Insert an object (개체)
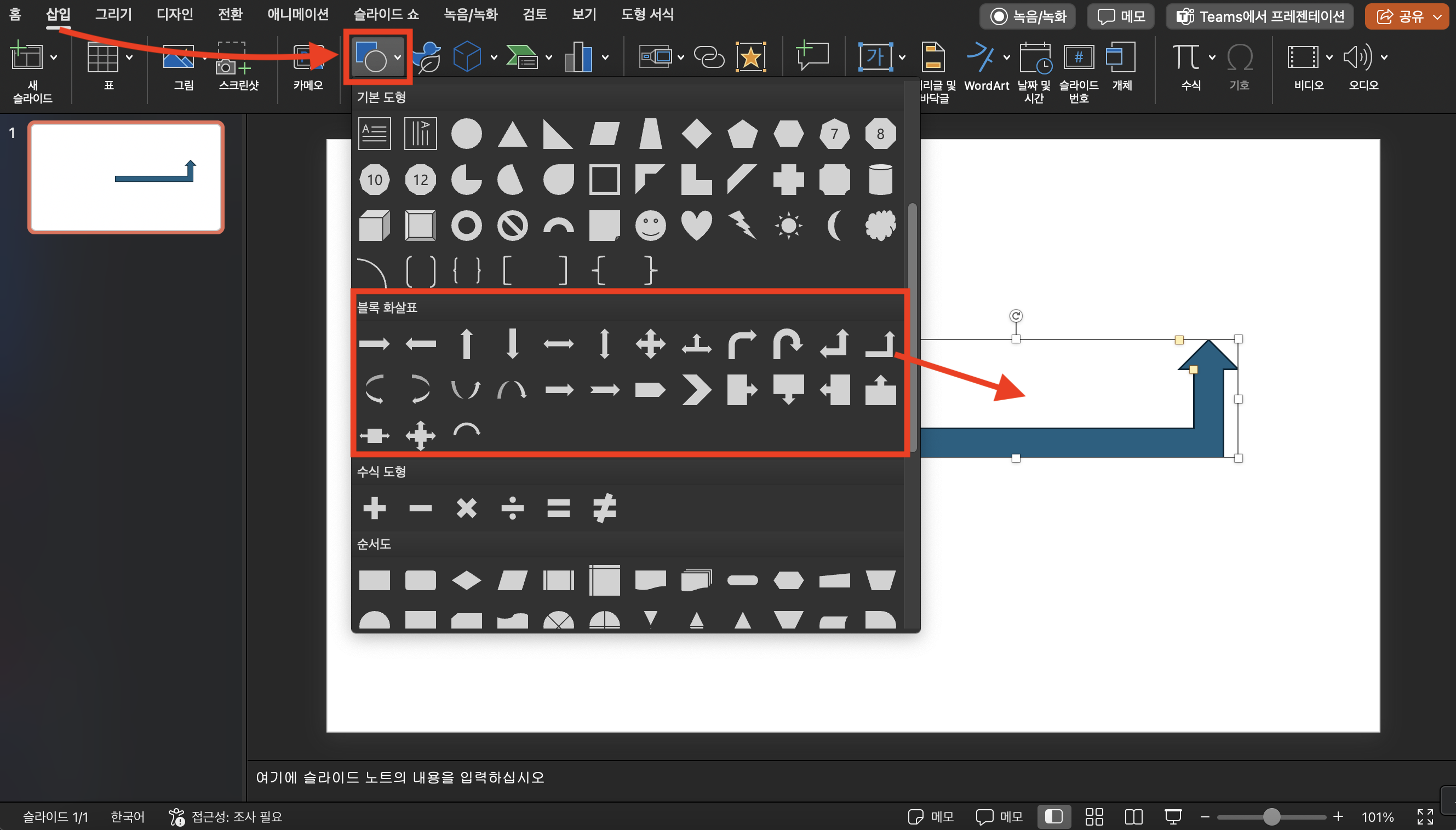 click(1121, 66)
